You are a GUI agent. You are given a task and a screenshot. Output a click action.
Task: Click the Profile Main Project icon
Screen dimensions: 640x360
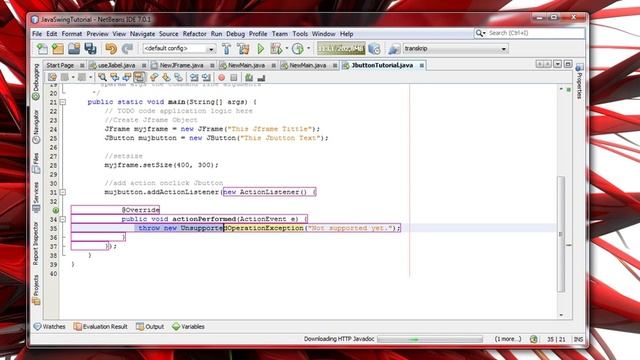pyautogui.click(x=298, y=49)
